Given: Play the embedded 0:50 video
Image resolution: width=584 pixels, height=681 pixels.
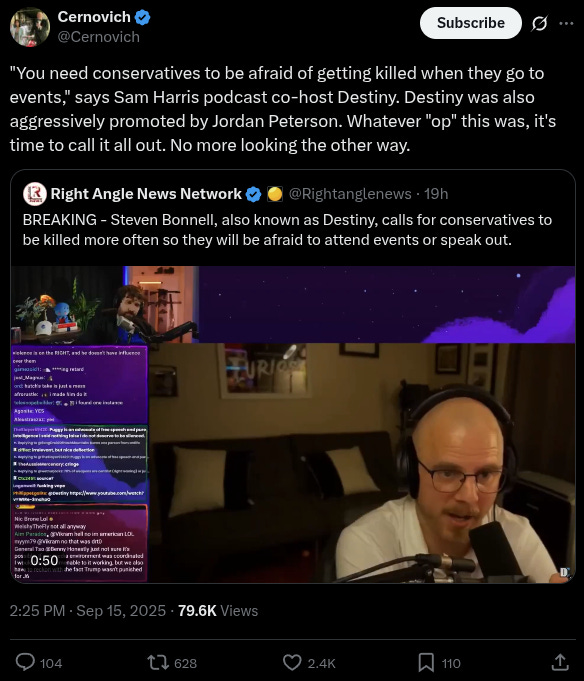Looking at the screenshot, I should [293, 424].
